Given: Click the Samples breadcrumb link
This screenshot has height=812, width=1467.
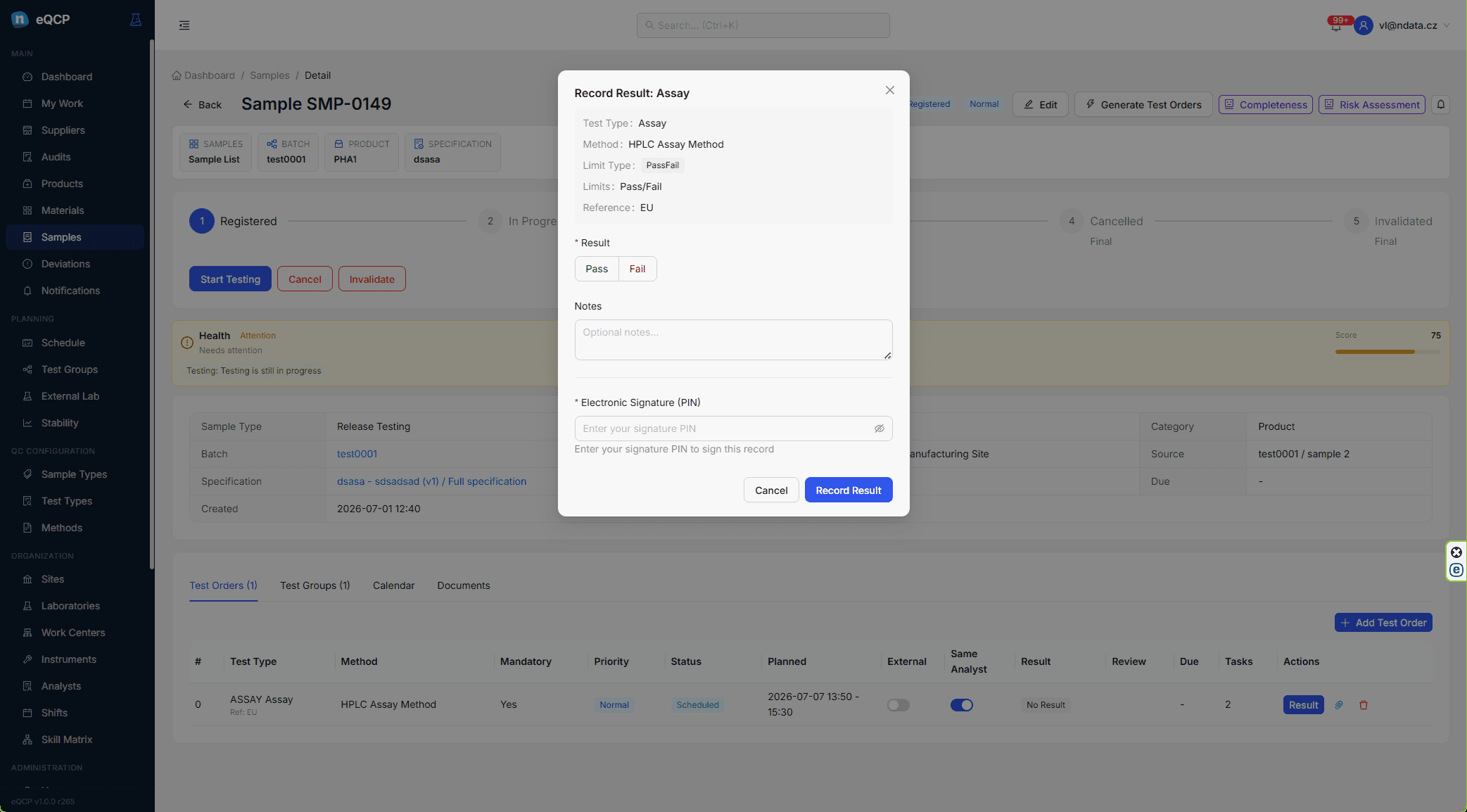Looking at the screenshot, I should (269, 75).
